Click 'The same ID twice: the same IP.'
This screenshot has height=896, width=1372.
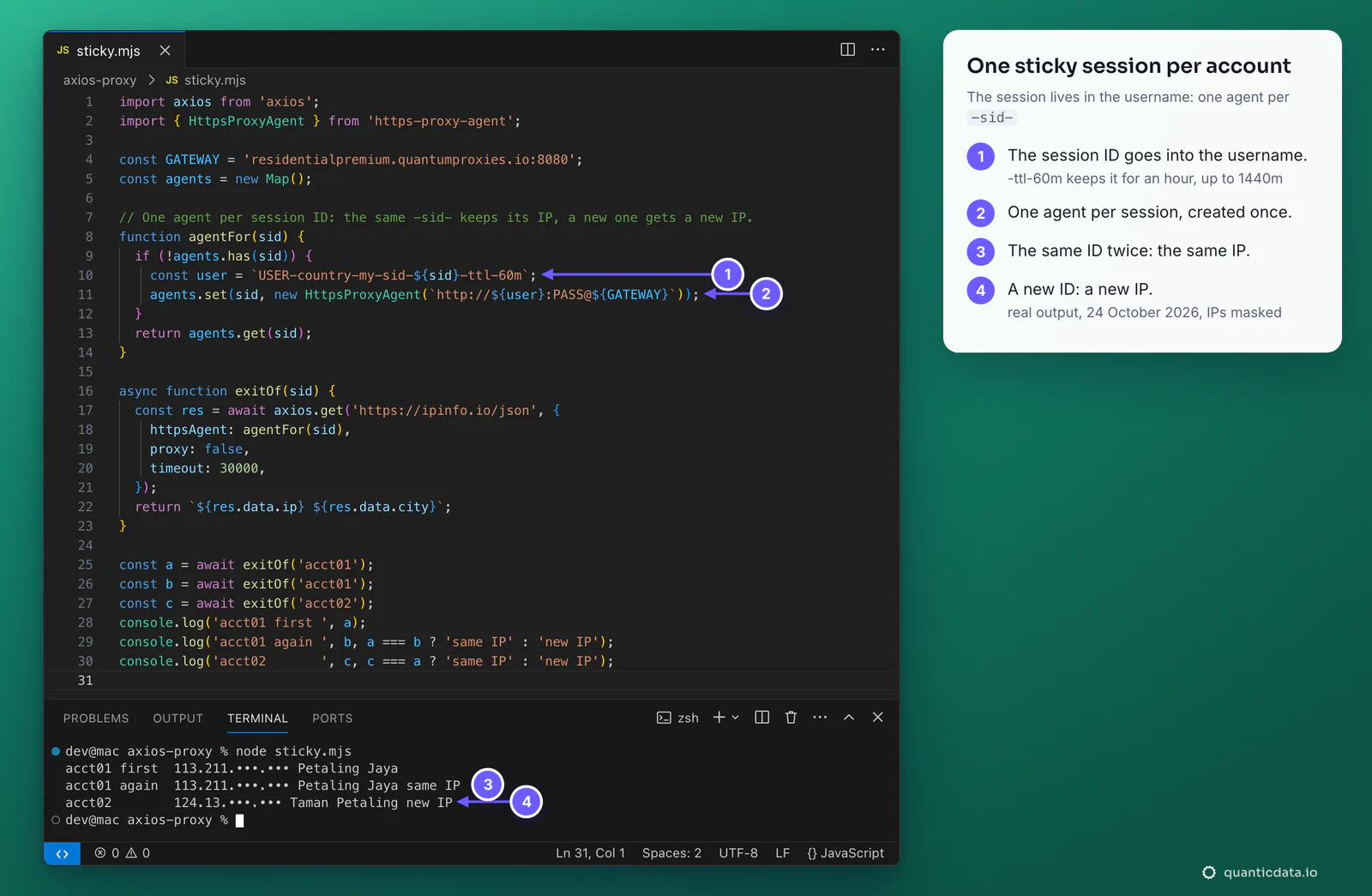(x=1128, y=250)
